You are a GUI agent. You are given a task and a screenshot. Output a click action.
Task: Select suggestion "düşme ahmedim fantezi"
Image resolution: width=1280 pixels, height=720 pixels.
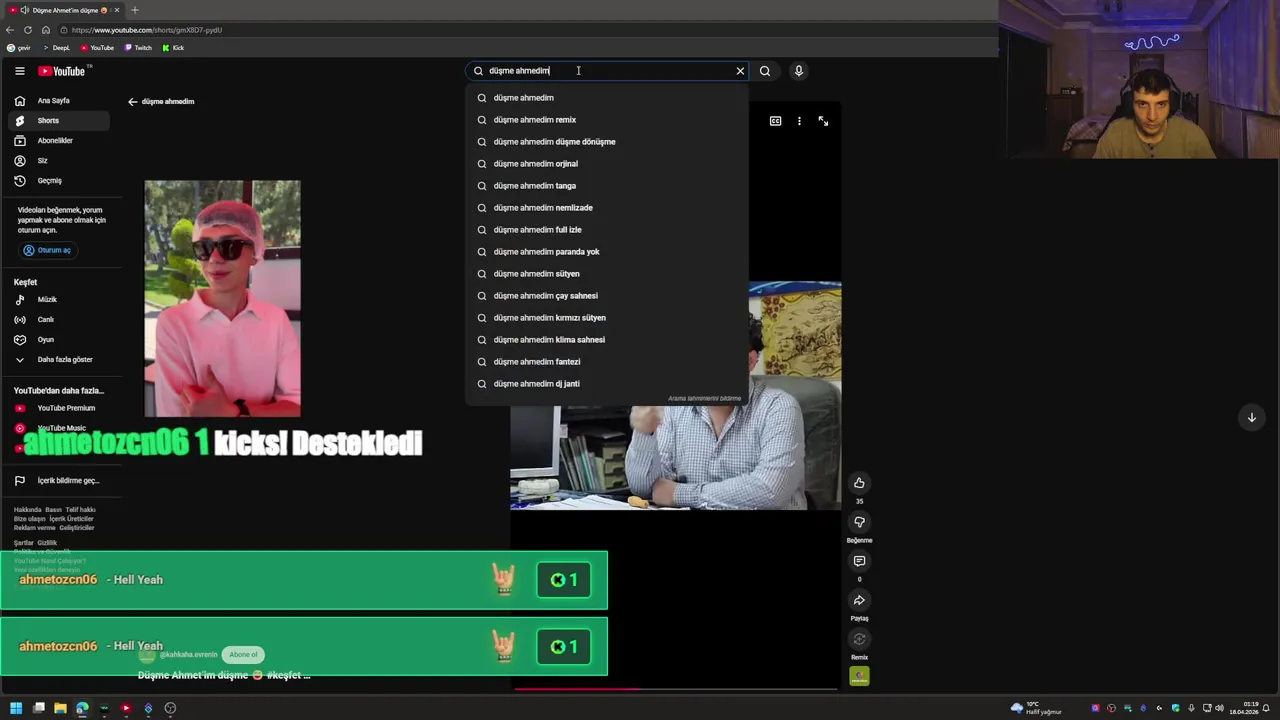pos(607,362)
